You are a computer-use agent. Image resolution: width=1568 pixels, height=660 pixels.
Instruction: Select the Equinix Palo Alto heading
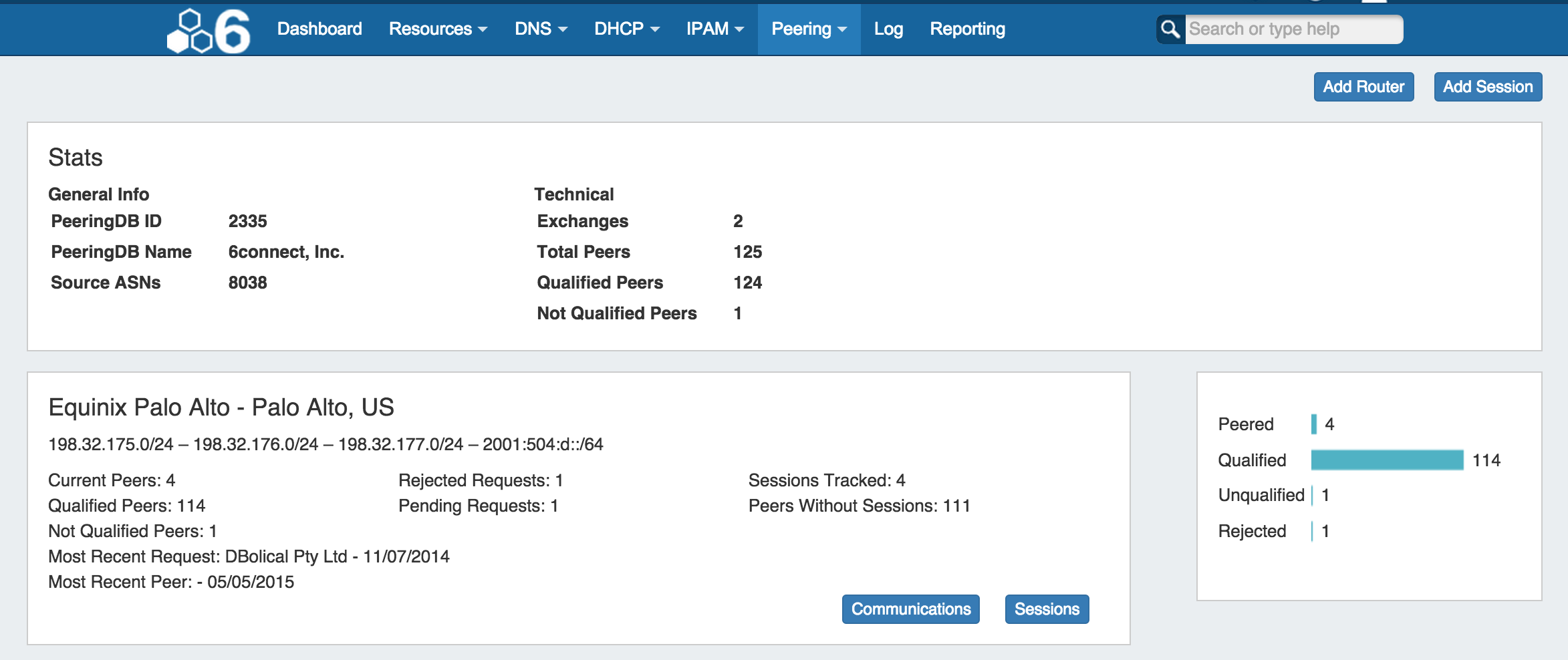coord(221,407)
